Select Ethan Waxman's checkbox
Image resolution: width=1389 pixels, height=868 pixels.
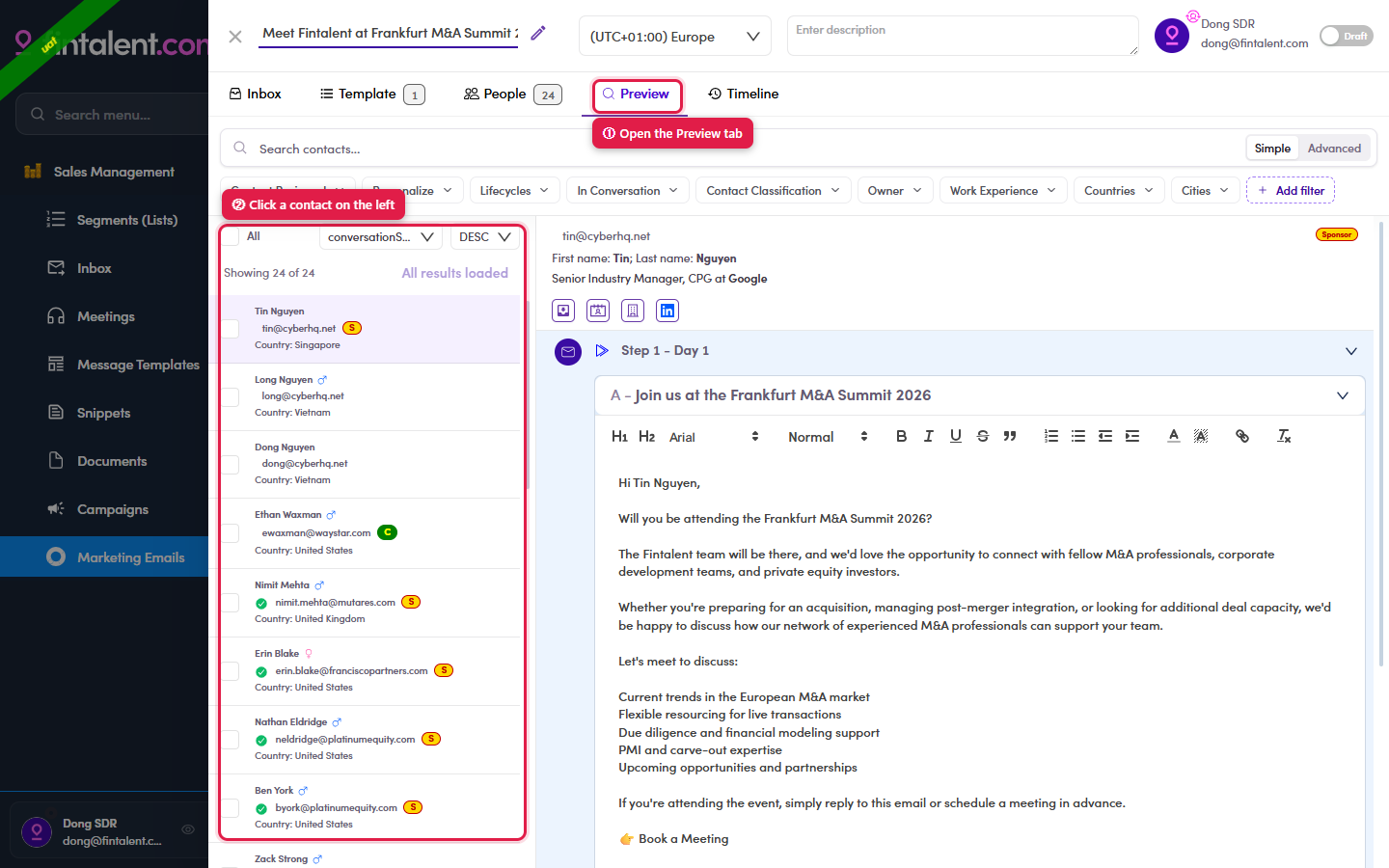point(231,533)
